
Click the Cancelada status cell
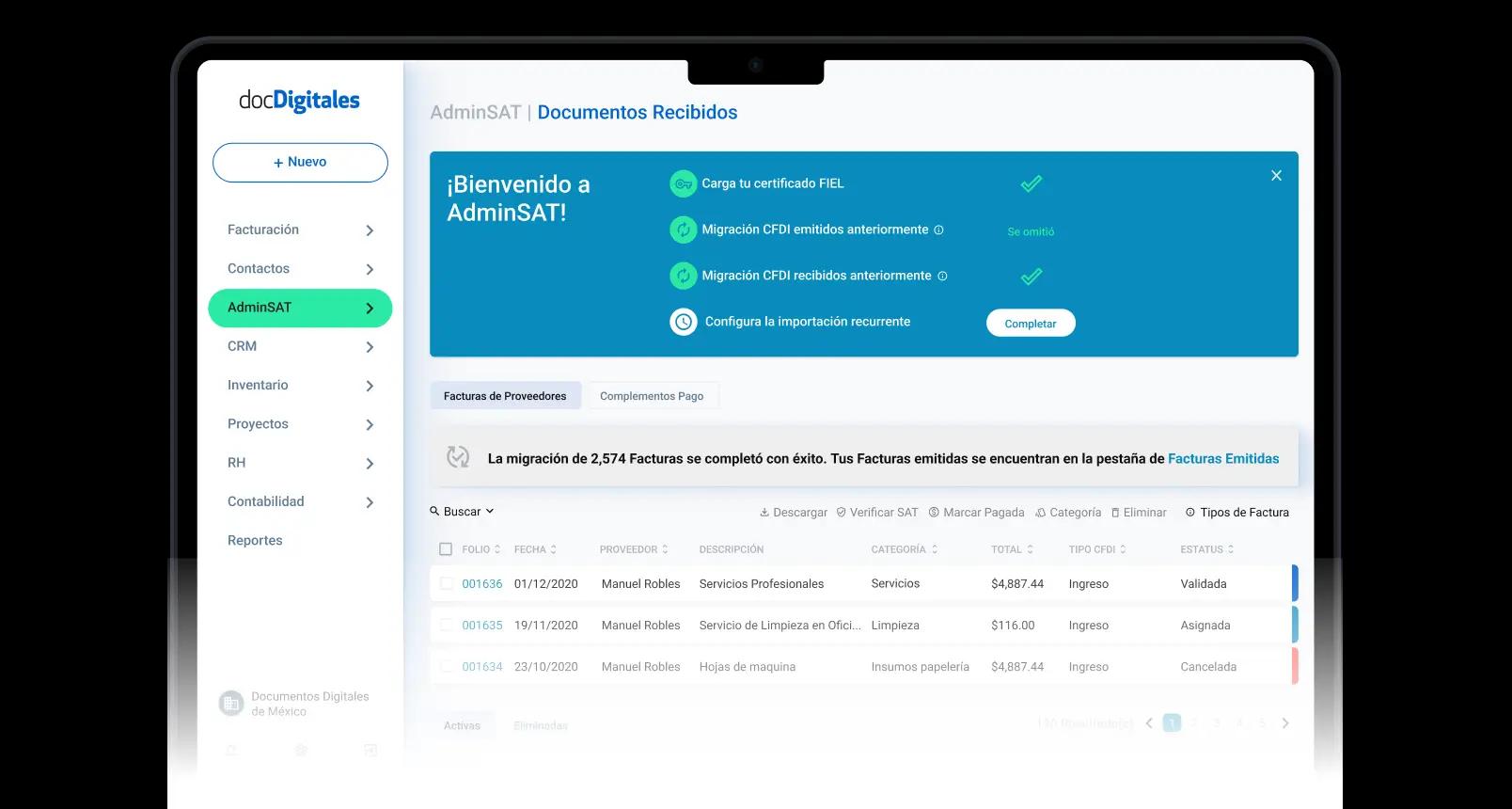(1208, 667)
